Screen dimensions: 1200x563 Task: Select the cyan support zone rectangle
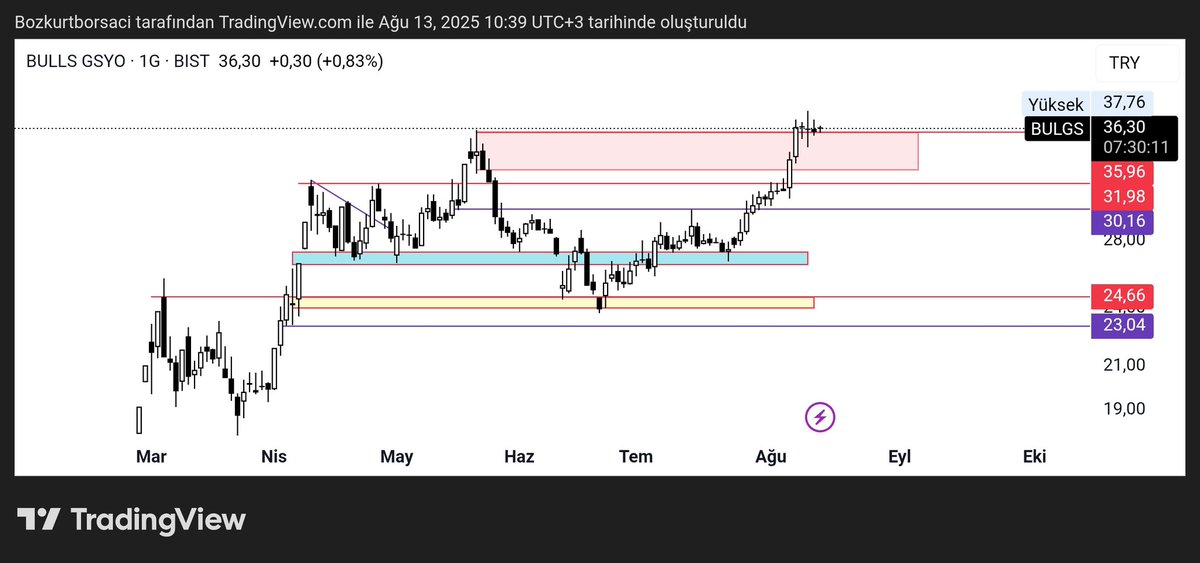[550, 258]
